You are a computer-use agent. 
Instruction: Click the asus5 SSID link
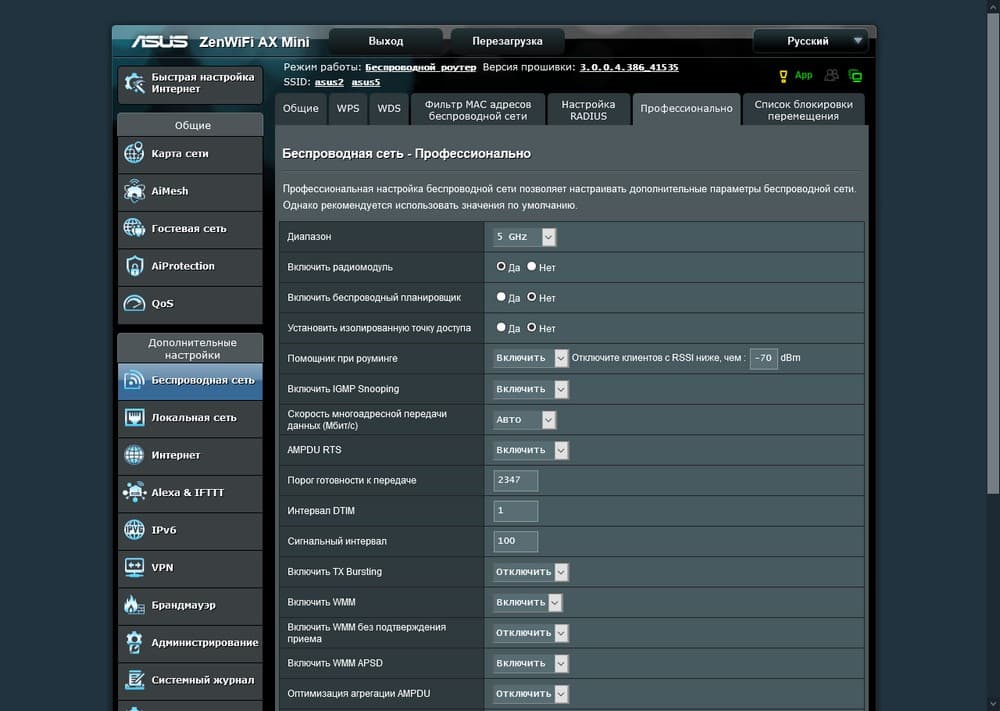pos(365,82)
